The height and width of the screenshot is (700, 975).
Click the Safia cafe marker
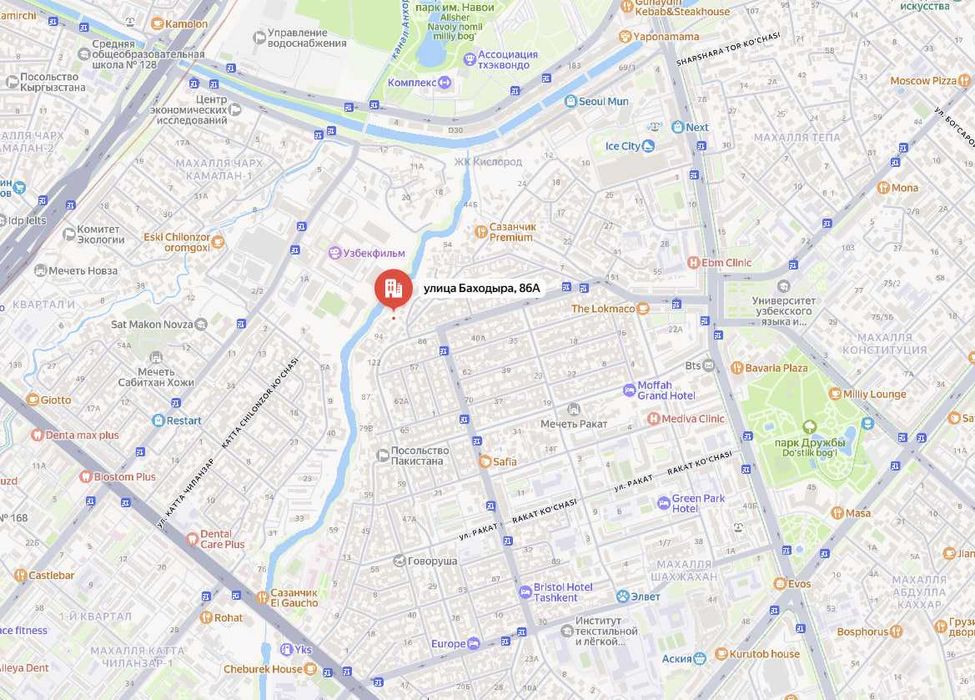pyautogui.click(x=485, y=461)
